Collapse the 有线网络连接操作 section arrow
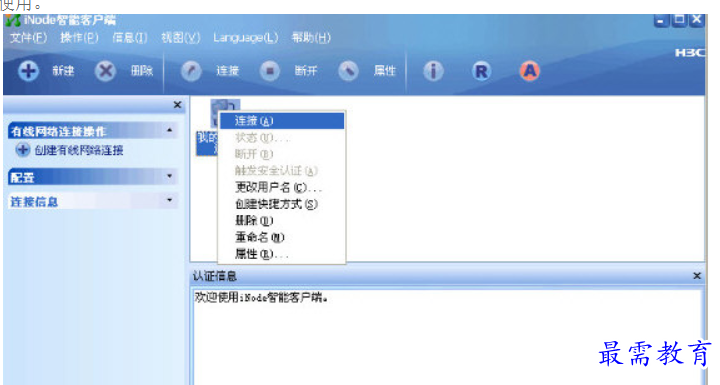This screenshot has height=385, width=720. pyautogui.click(x=169, y=130)
